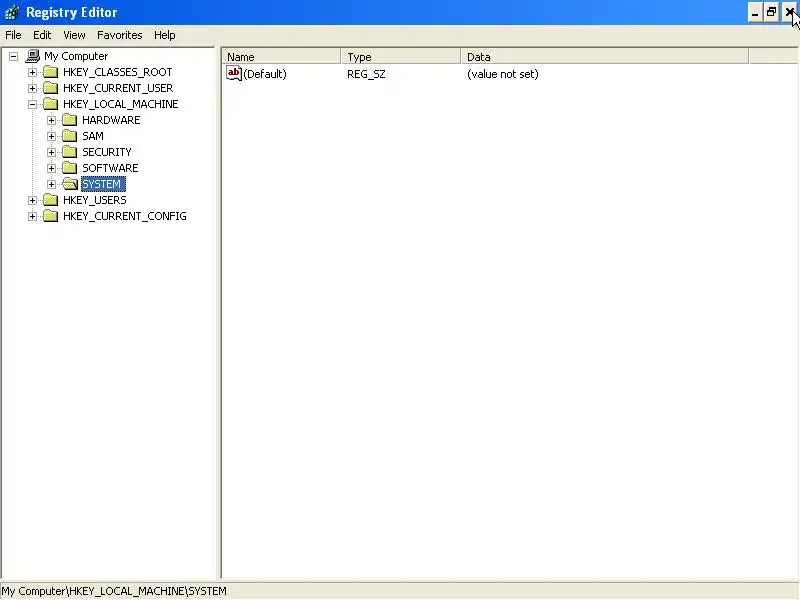Click the SOFTWARE folder icon
The image size is (800, 600).
coord(69,168)
